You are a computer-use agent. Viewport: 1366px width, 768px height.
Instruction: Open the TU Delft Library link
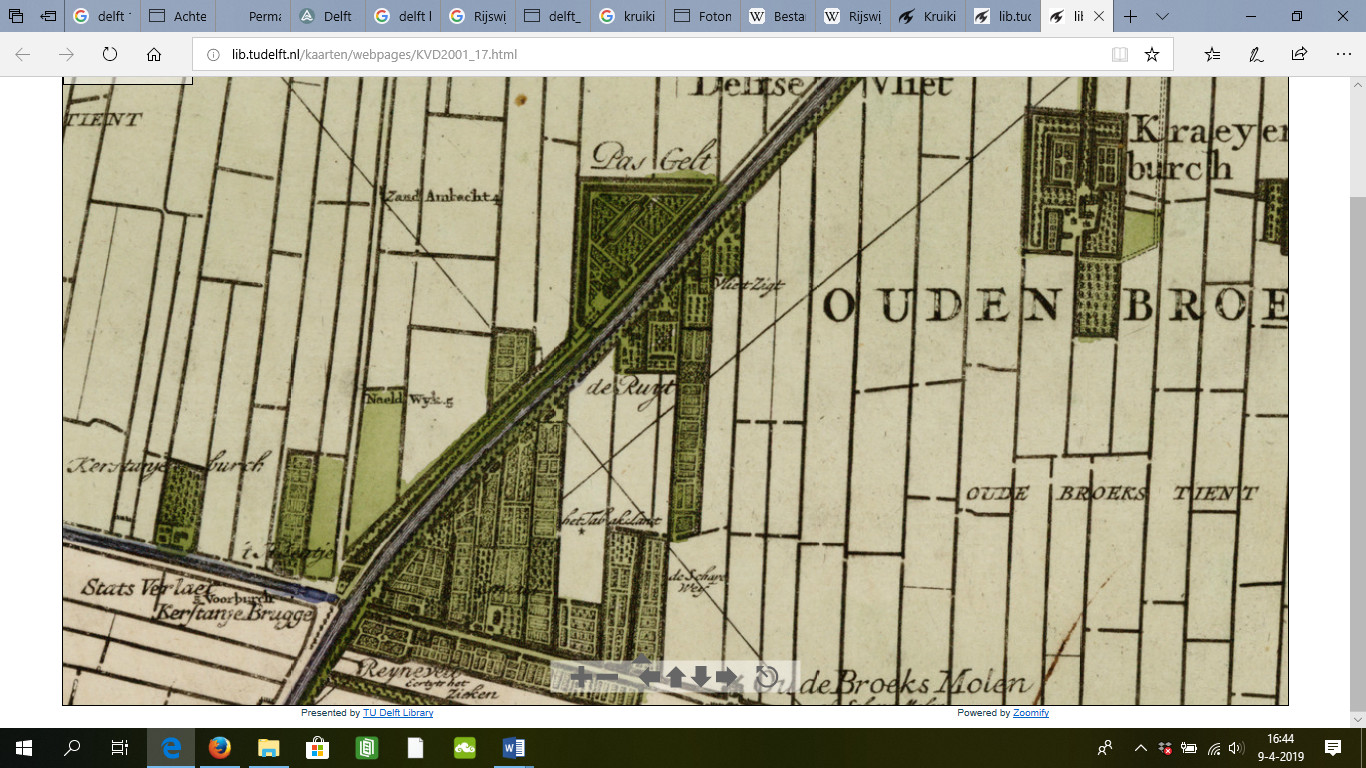(397, 713)
